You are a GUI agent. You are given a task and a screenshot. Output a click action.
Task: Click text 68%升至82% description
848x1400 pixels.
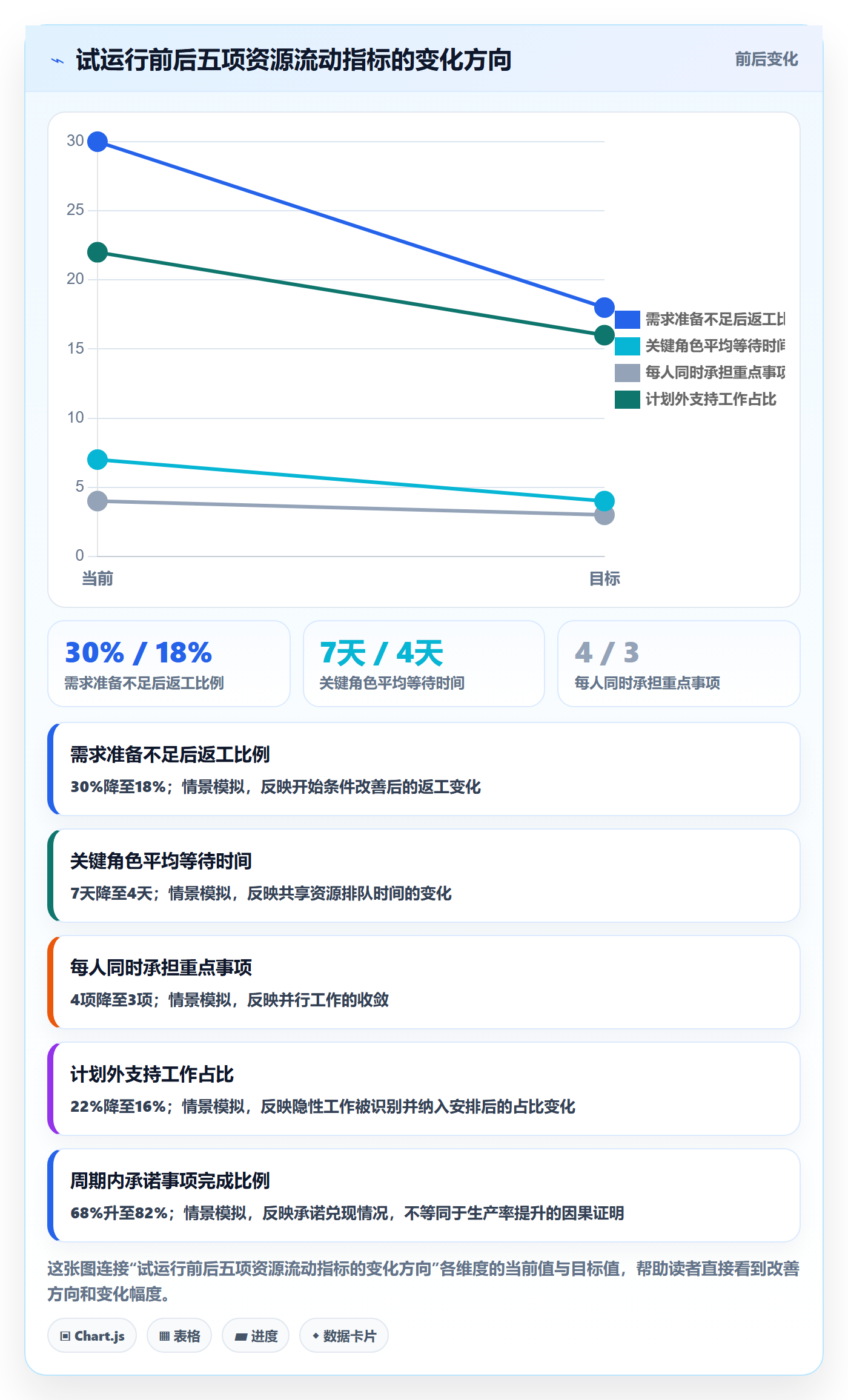(347, 1213)
